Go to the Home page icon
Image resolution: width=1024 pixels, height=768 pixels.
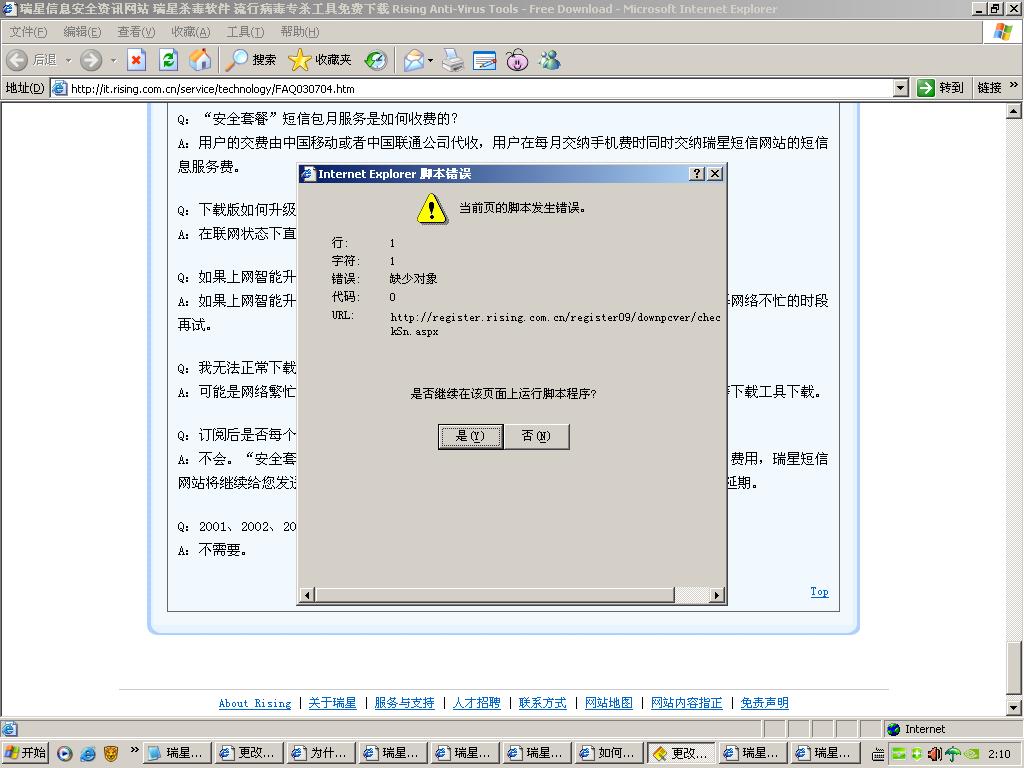(200, 60)
